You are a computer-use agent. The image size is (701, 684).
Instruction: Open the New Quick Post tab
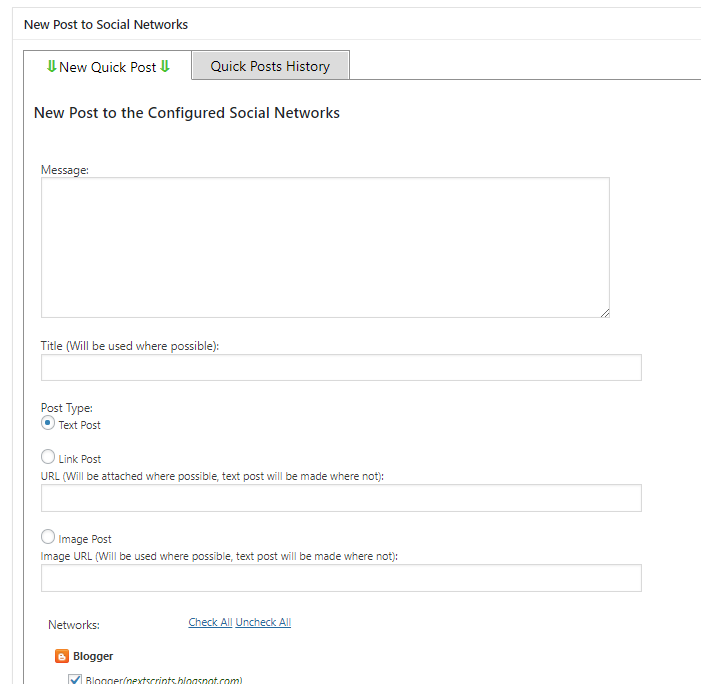pos(108,67)
